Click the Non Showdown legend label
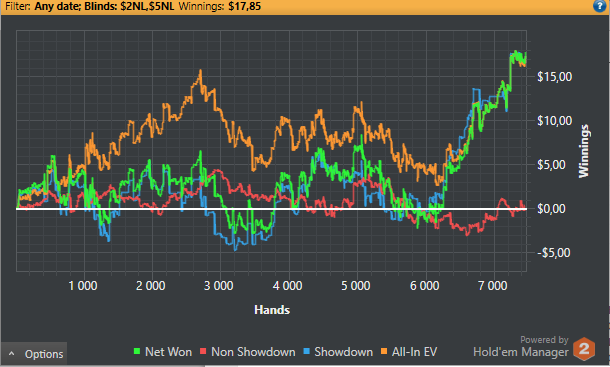The height and width of the screenshot is (367, 610). (x=253, y=352)
